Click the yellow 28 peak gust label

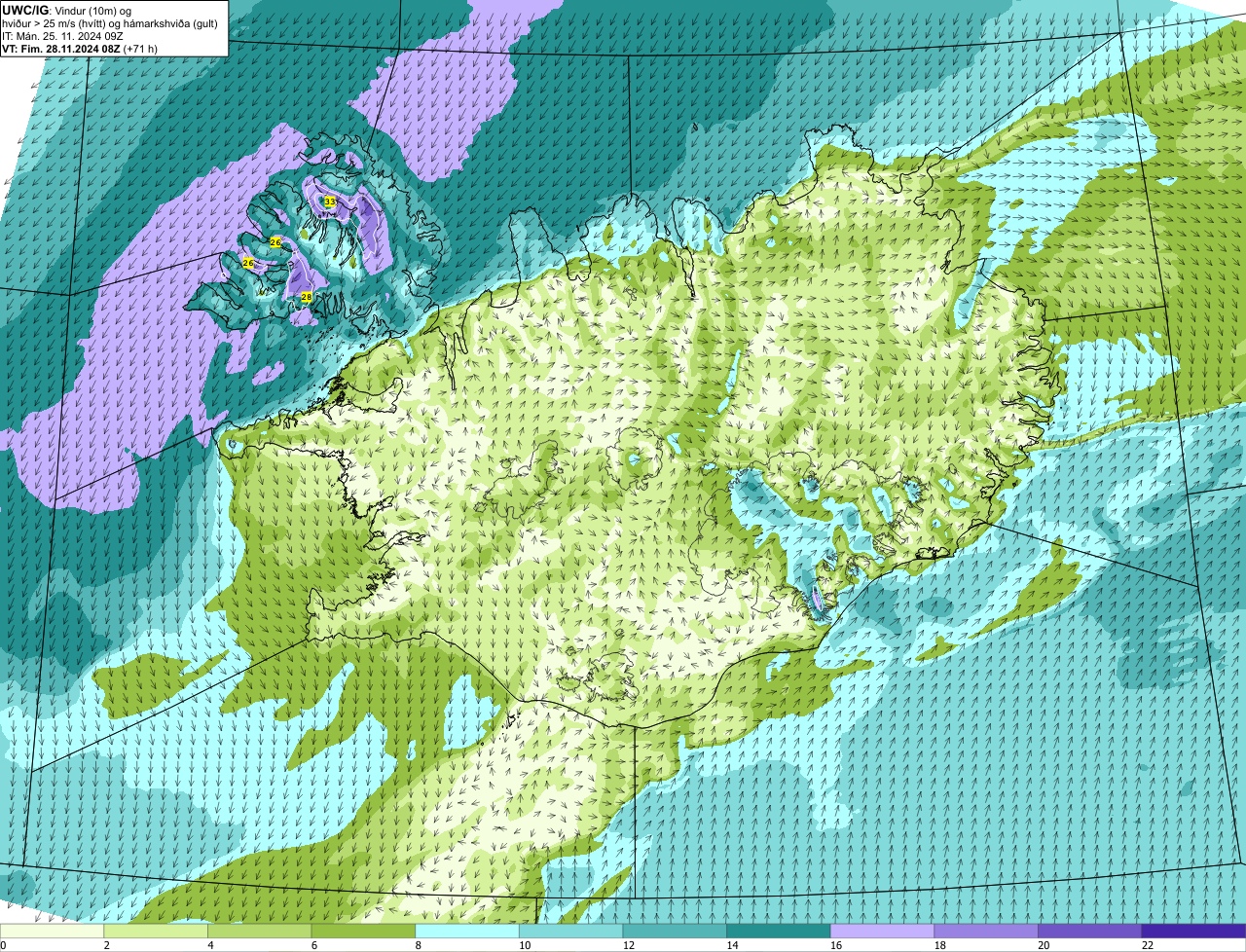(306, 297)
